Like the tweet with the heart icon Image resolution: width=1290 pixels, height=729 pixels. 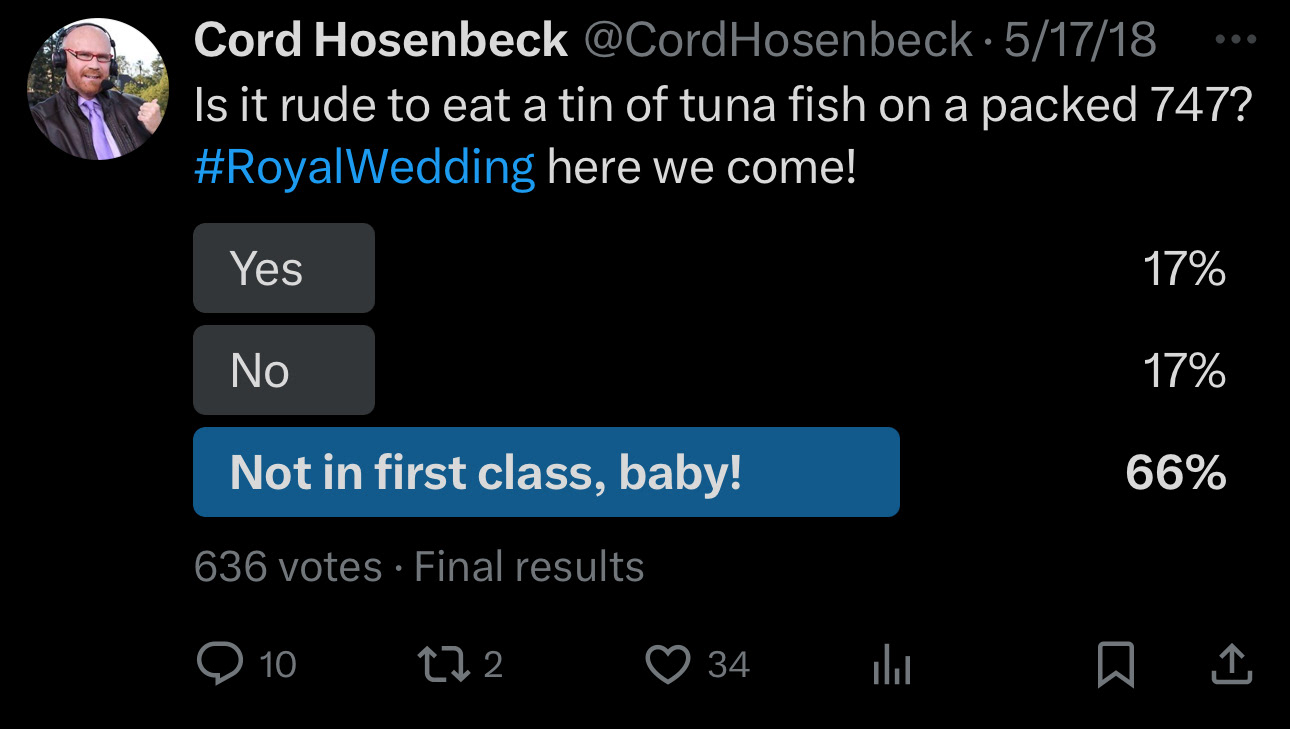[669, 665]
